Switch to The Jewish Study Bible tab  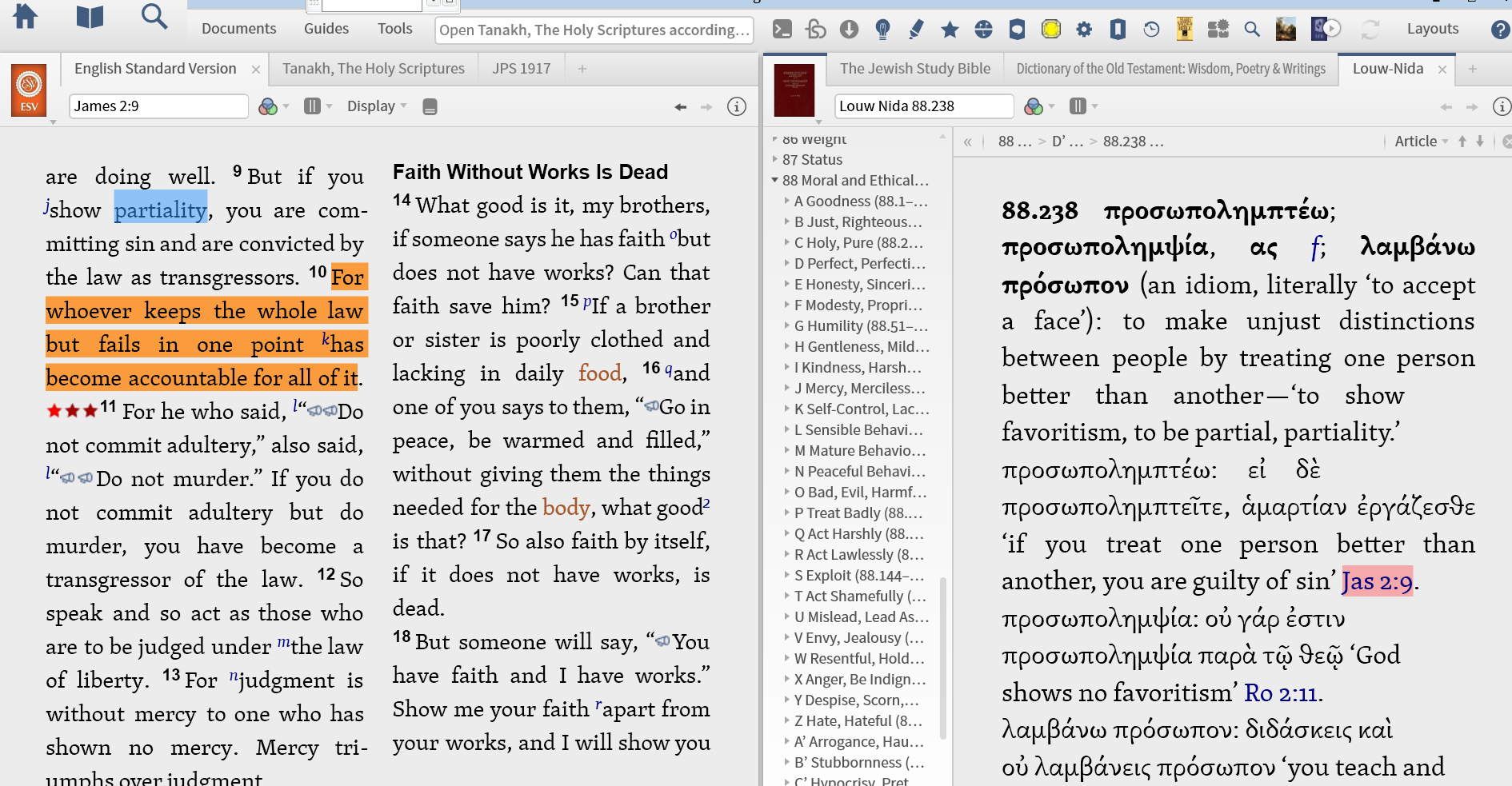[915, 69]
